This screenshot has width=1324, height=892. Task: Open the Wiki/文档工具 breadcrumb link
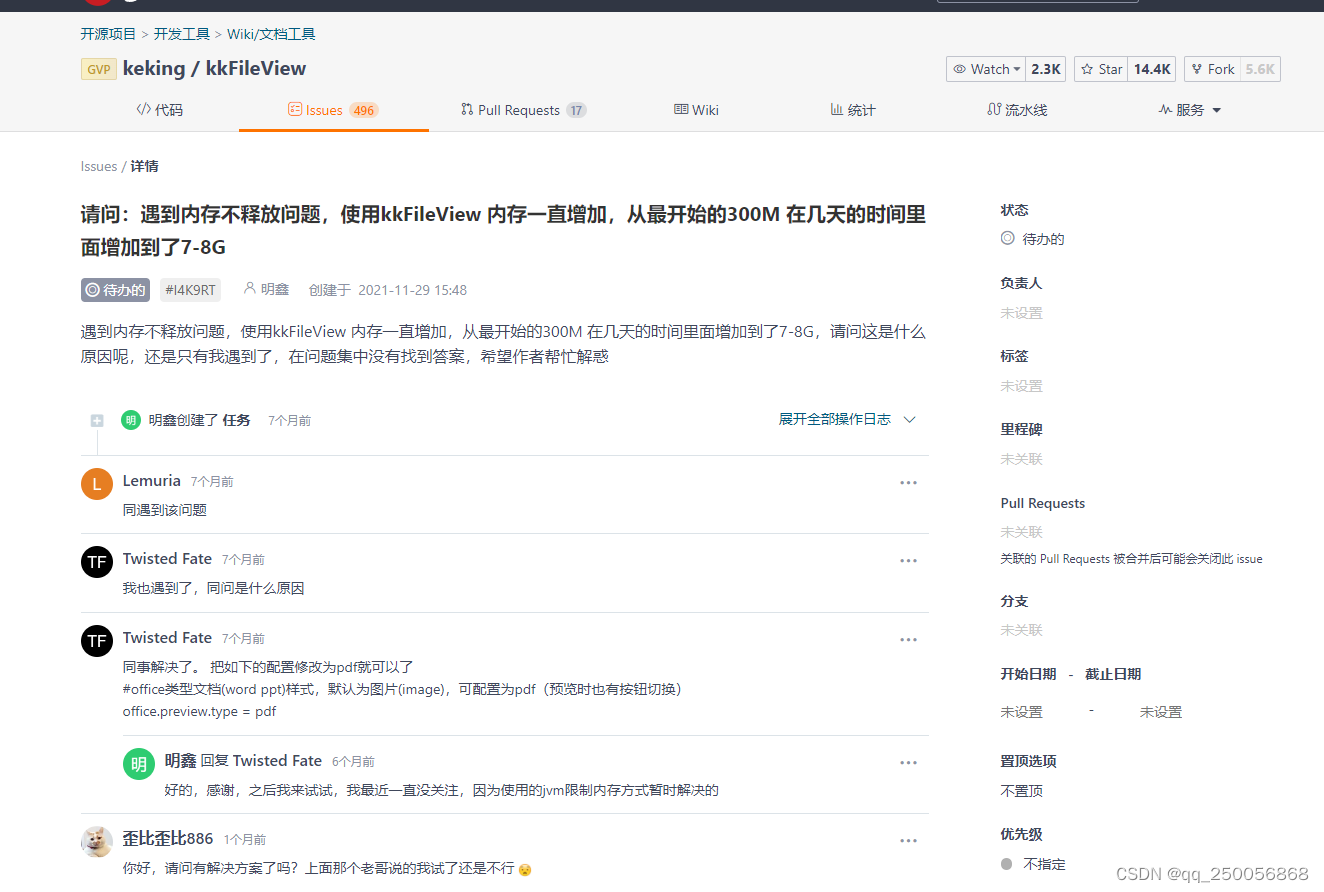pyautogui.click(x=271, y=34)
